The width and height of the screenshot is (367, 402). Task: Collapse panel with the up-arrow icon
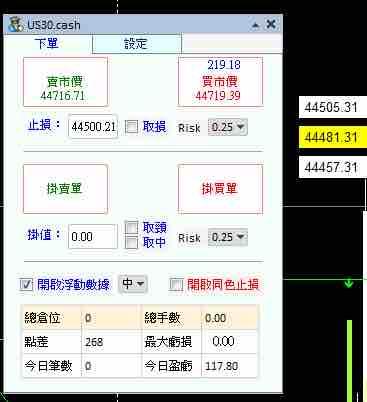click(255, 25)
